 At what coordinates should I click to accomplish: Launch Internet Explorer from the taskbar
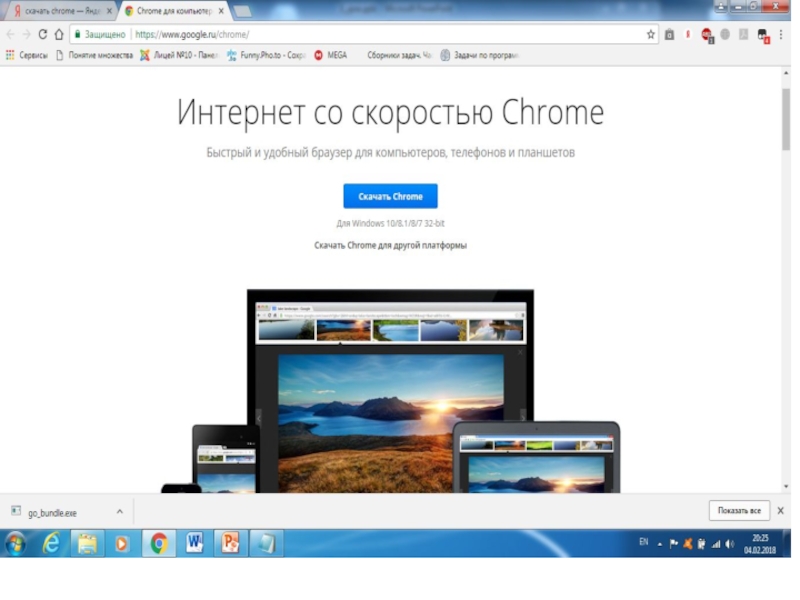(x=51, y=543)
